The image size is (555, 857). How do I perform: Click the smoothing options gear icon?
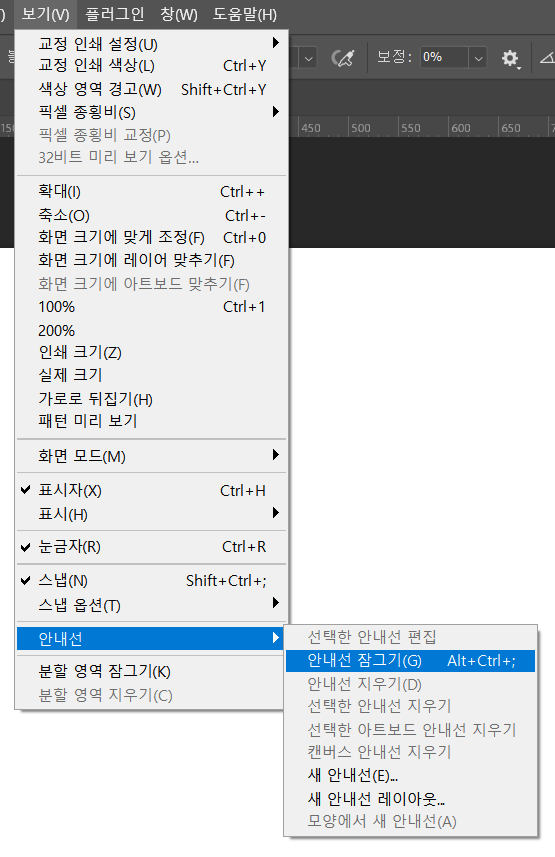click(511, 58)
